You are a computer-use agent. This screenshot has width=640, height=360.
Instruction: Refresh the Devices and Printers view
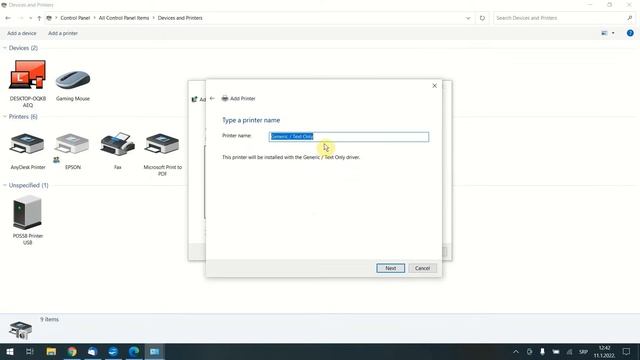coord(482,18)
